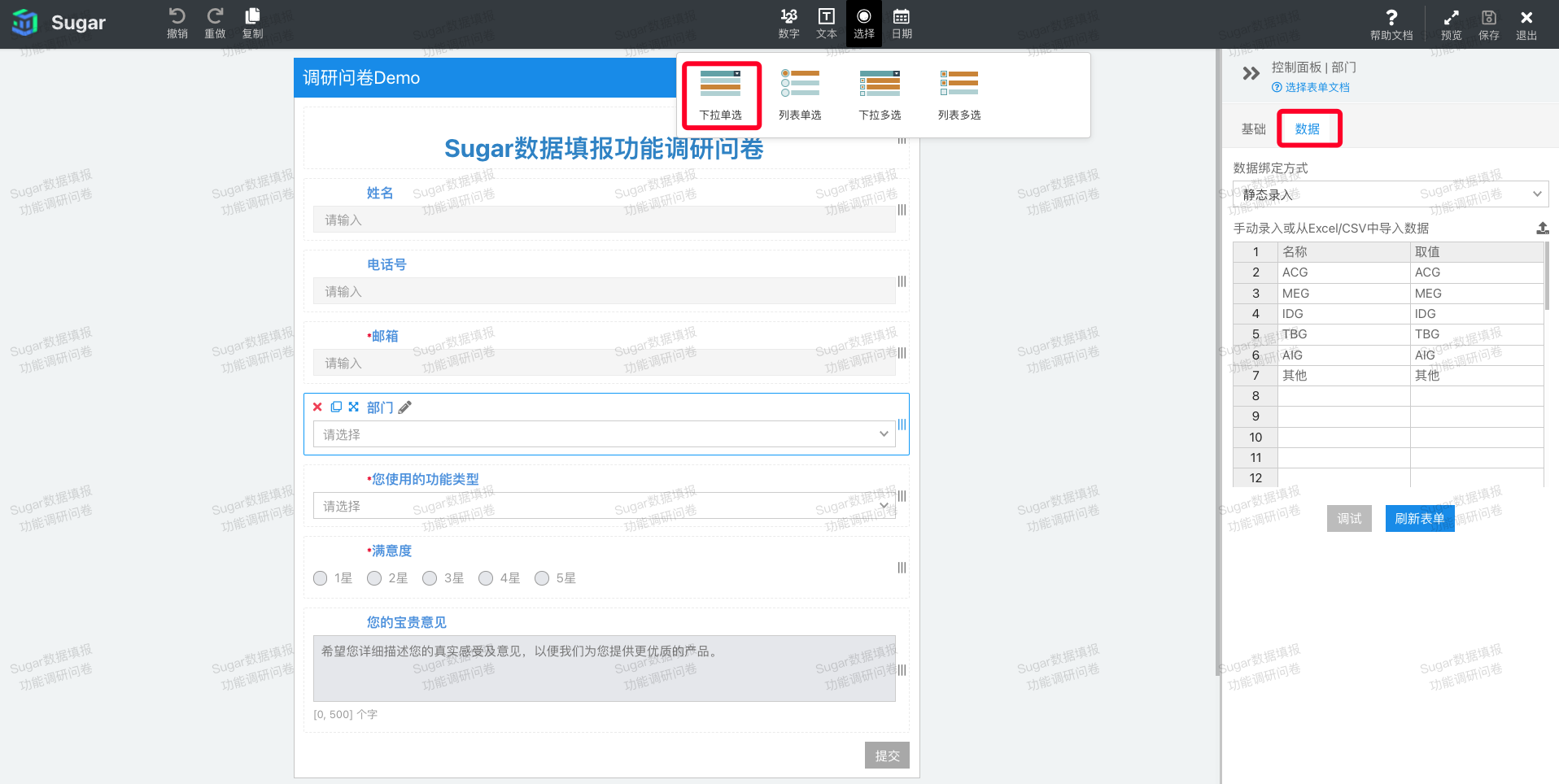Click the Undo (撤销) icon
Screen dimensions: 1559x784
point(177,23)
